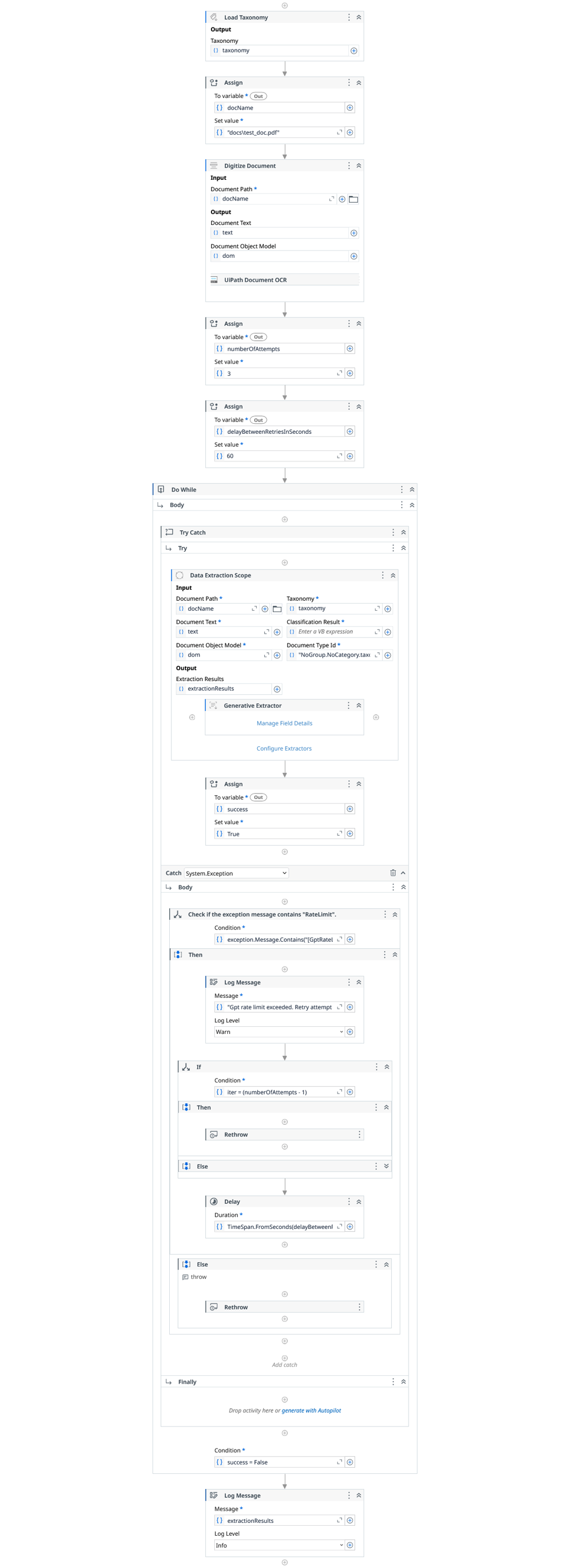Screen dimensions: 570x1568
Task: Open options menu of Generative Extractor
Action: pyautogui.click(x=348, y=705)
